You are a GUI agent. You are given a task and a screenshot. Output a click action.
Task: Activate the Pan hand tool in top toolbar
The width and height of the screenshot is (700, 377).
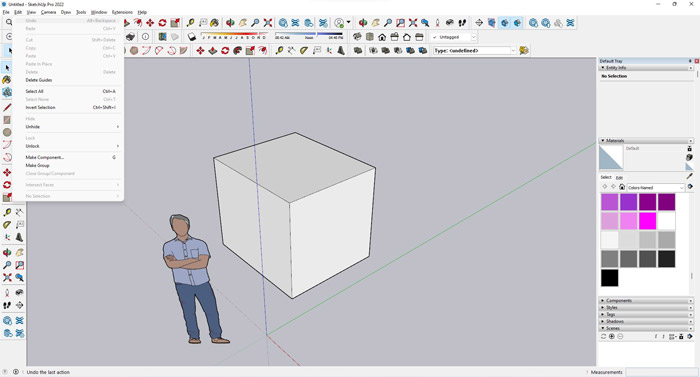click(242, 23)
